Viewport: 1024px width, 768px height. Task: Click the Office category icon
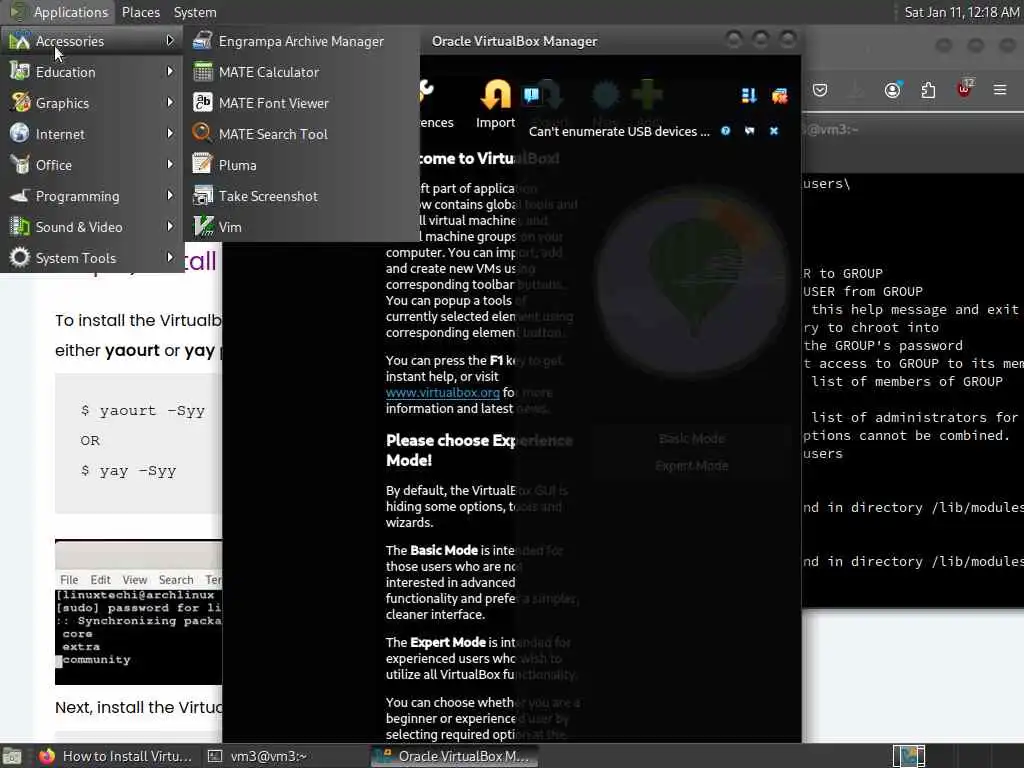(x=20, y=165)
